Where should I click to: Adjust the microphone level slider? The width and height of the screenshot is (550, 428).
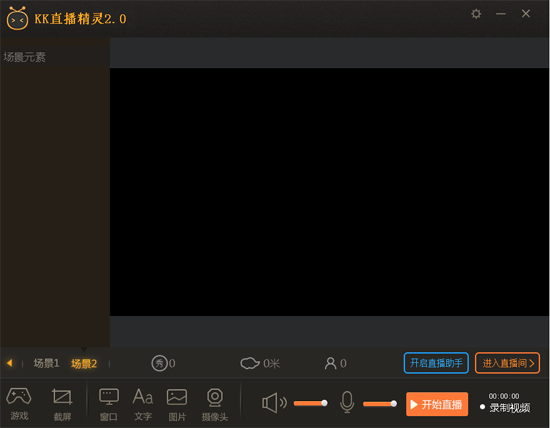pos(380,404)
